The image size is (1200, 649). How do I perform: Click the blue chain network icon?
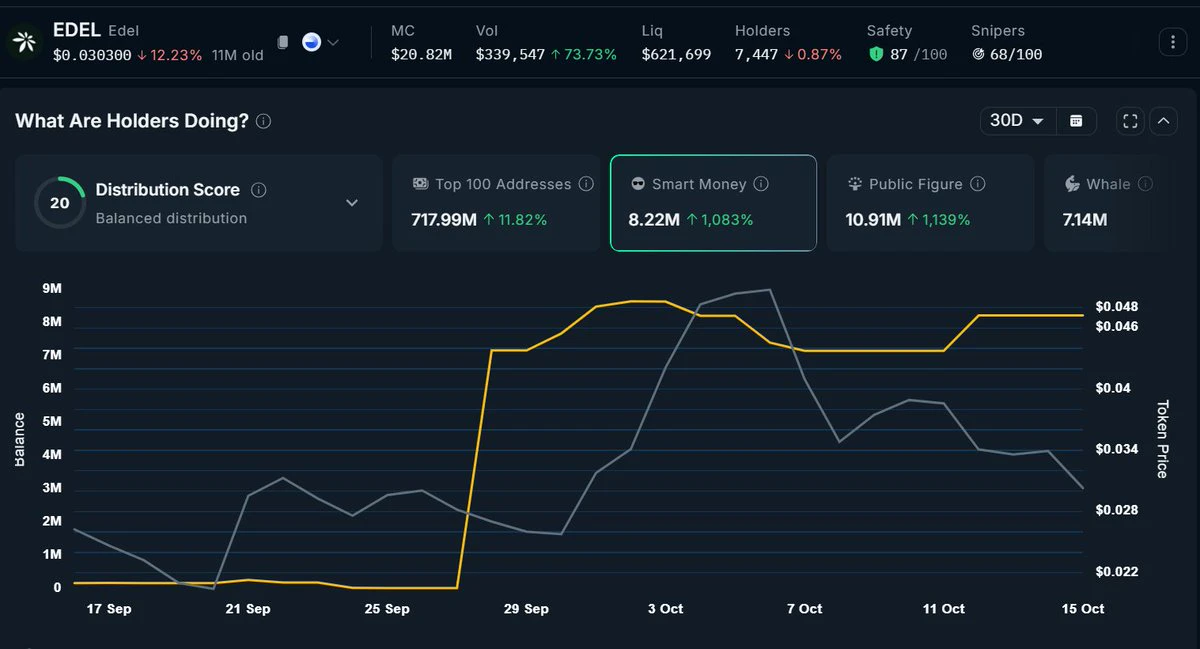[x=311, y=42]
